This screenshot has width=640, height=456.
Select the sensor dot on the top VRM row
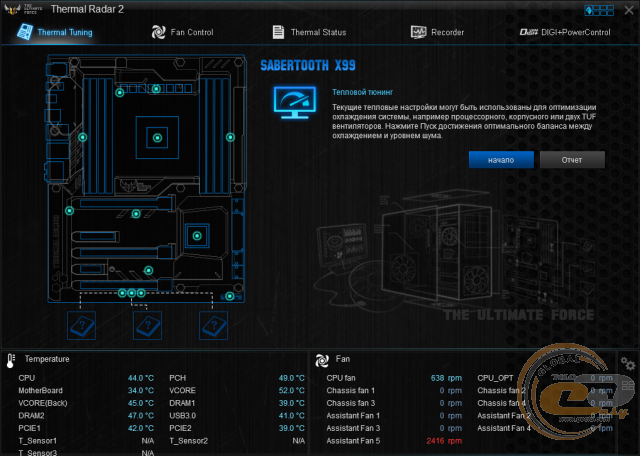pos(156,89)
